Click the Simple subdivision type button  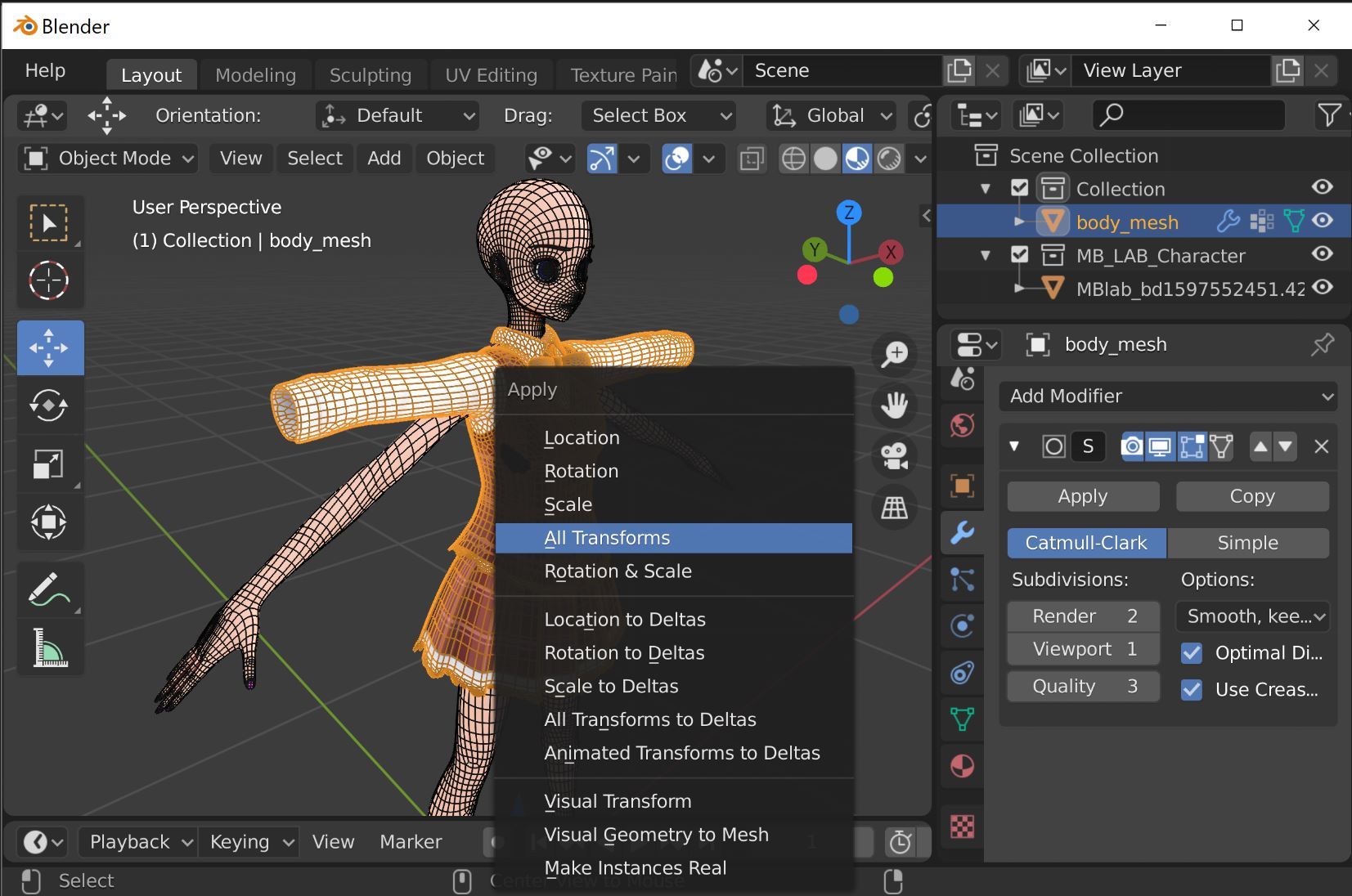coord(1247,543)
